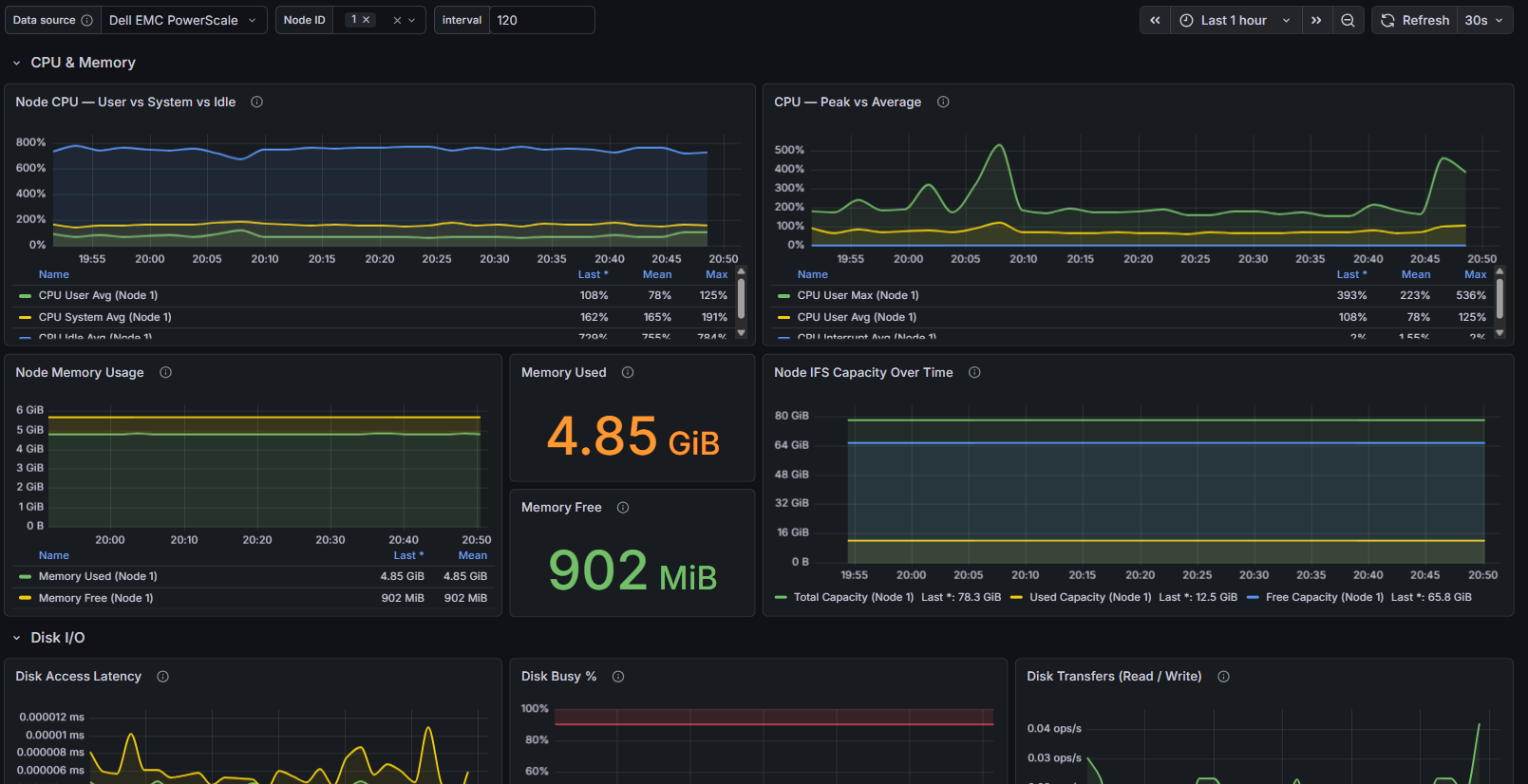Viewport: 1528px width, 784px height.
Task: Click the Data source info icon
Action: (87, 20)
